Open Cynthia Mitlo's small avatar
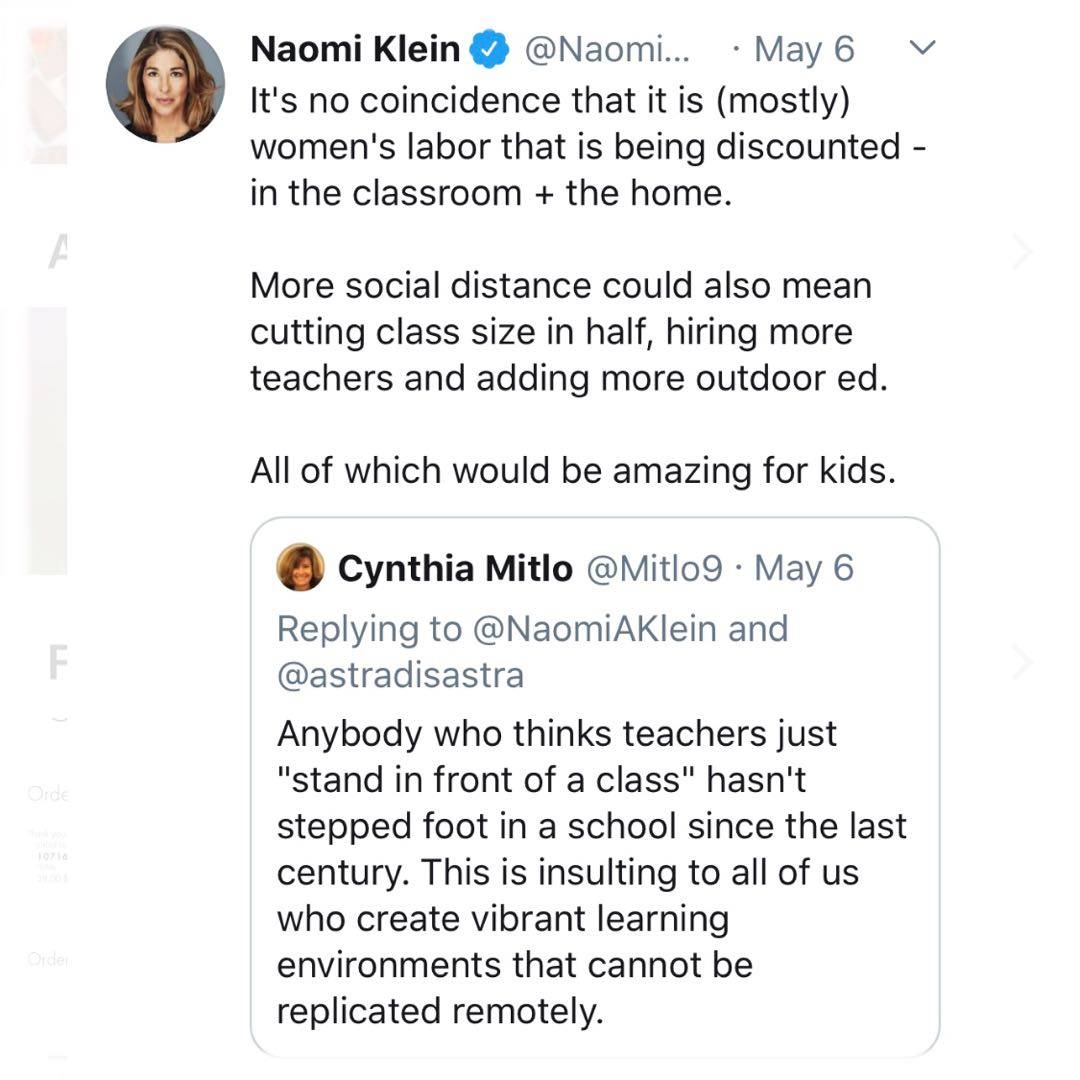Image resolution: width=1080 pixels, height=1080 pixels. (300, 568)
